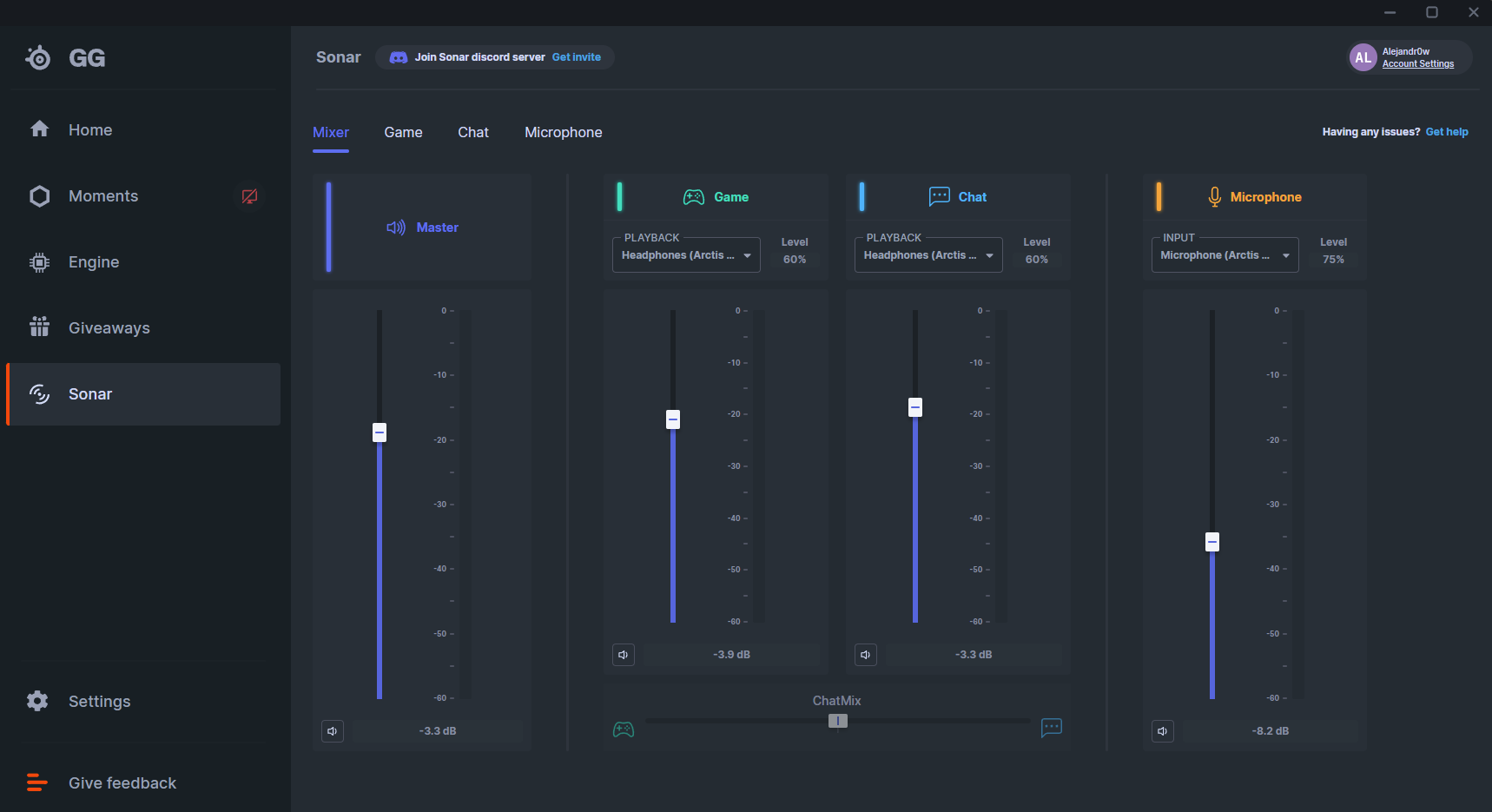Screen dimensions: 1492x812
Task: Minimize the application window
Action: coord(1390,12)
